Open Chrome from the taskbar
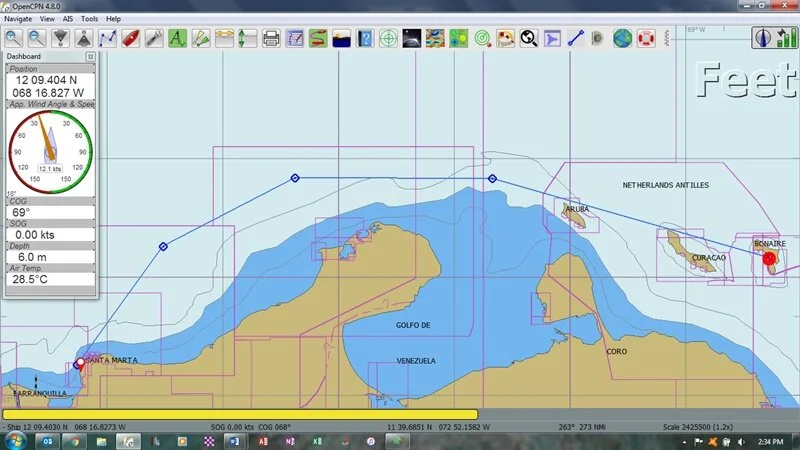Viewport: 800px width, 450px height. pos(75,441)
